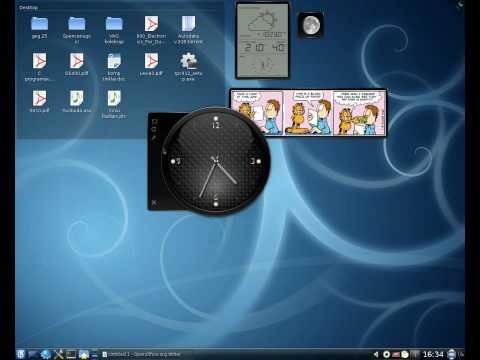This screenshot has width=480, height=360.
Task: Open the blue device icon right of clock
Action: tap(452, 354)
